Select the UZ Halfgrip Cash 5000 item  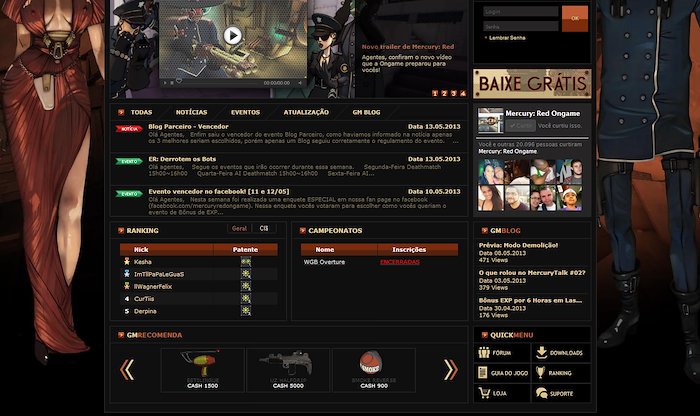pyautogui.click(x=288, y=370)
